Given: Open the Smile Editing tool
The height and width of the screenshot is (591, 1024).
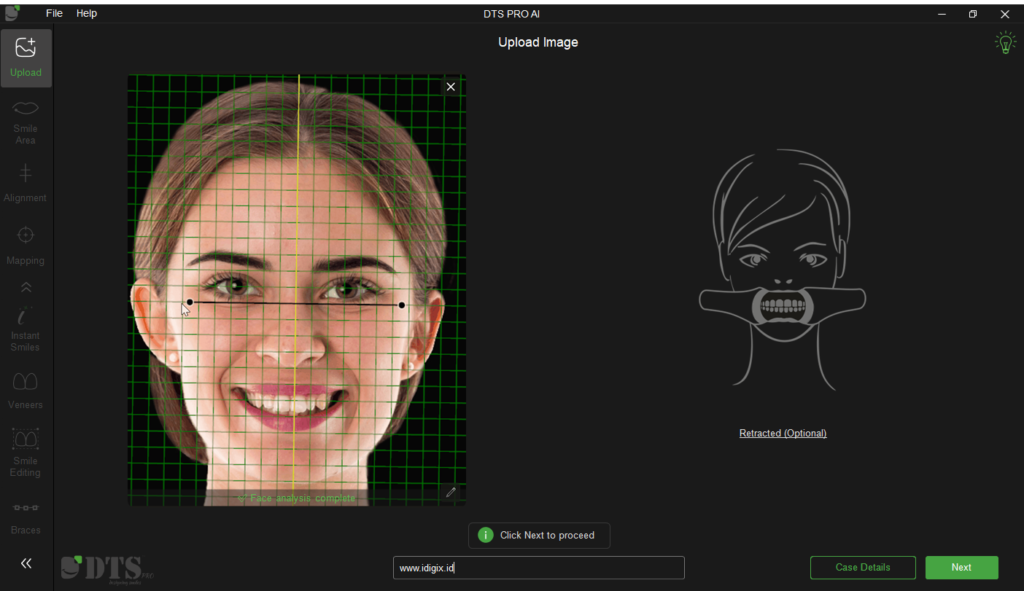Looking at the screenshot, I should click(x=25, y=453).
